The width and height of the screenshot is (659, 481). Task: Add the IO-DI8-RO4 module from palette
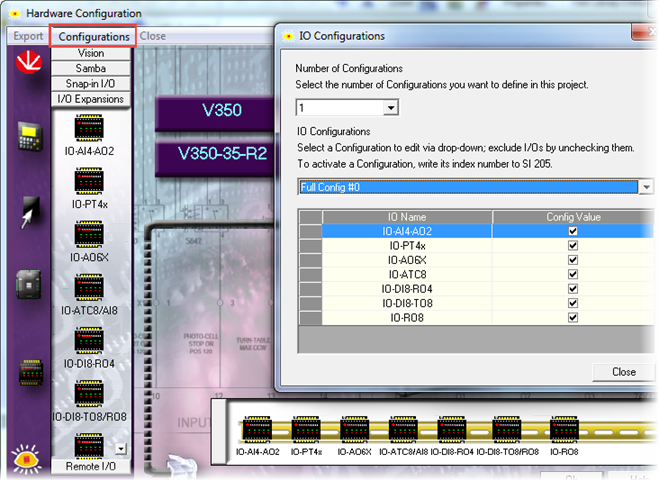pyautogui.click(x=89, y=340)
